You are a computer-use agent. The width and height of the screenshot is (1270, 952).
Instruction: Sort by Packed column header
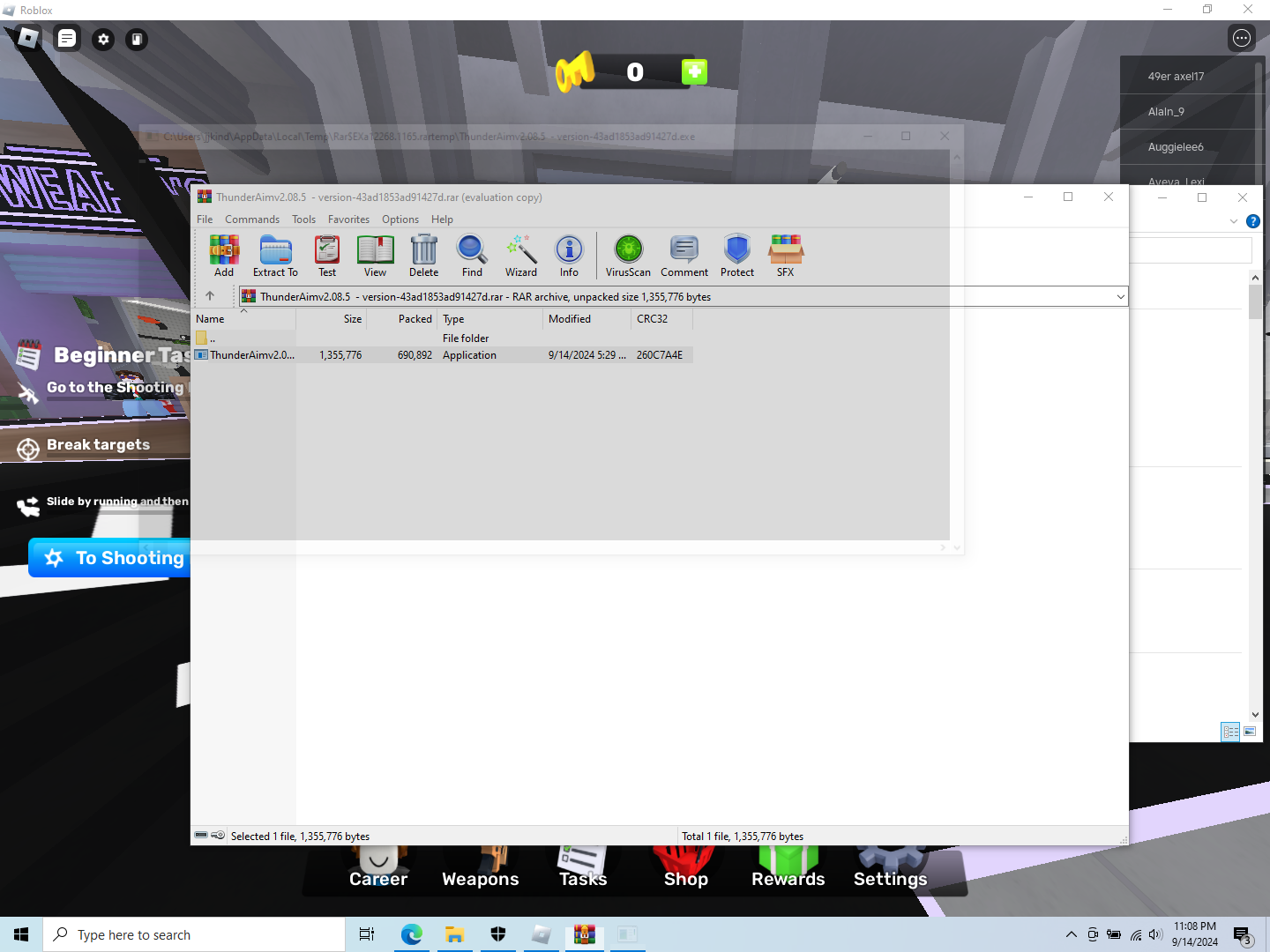tap(402, 319)
